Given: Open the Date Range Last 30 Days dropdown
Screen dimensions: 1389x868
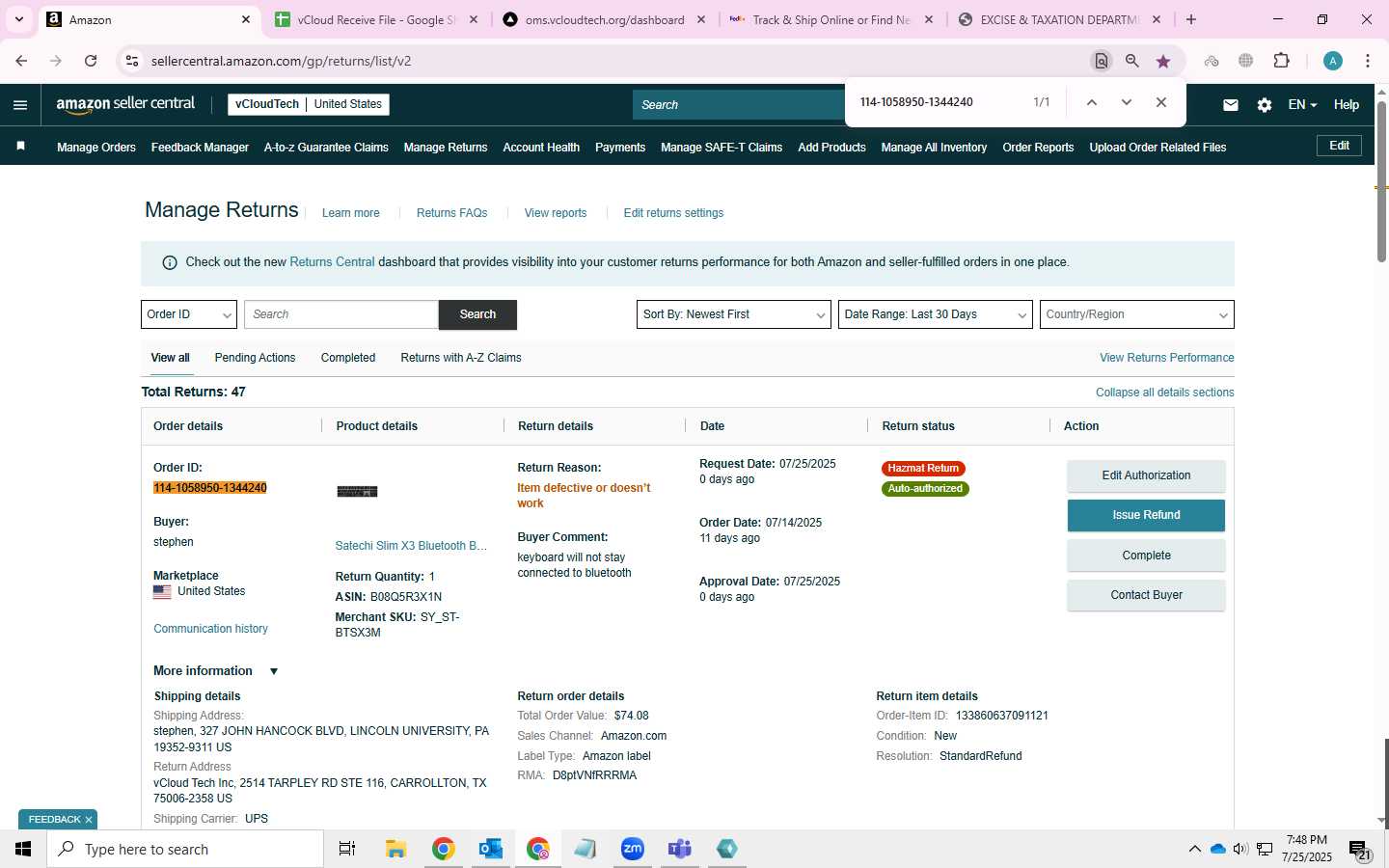Looking at the screenshot, I should (936, 314).
